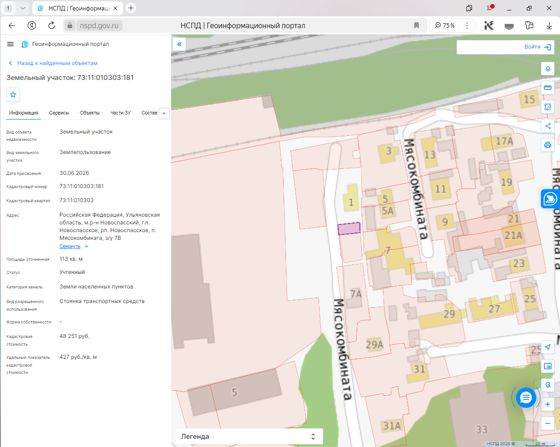This screenshot has height=447, width=560.
Task: Reload the page
Action: click(52, 26)
